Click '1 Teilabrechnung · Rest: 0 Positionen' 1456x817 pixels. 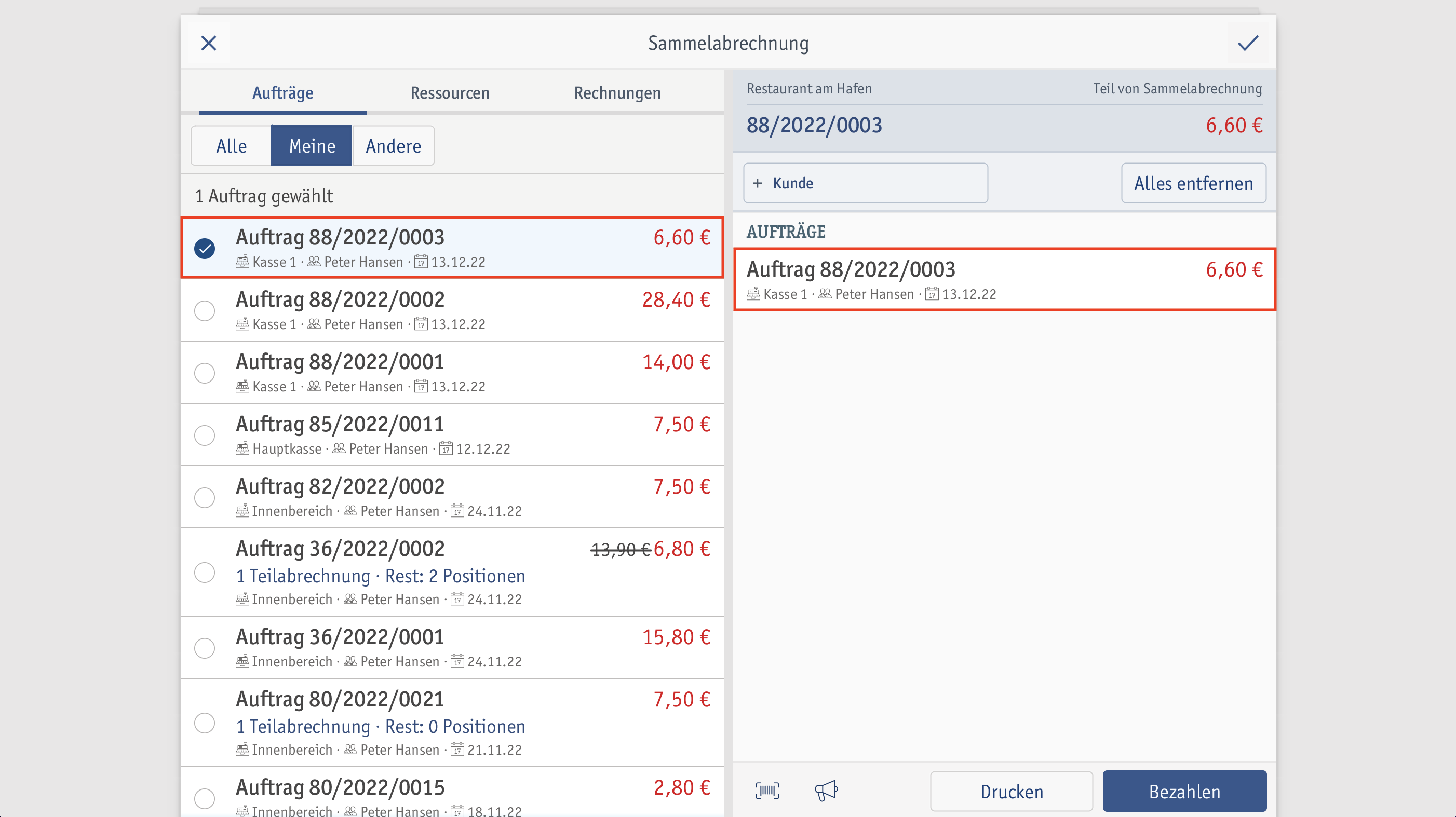(x=381, y=726)
